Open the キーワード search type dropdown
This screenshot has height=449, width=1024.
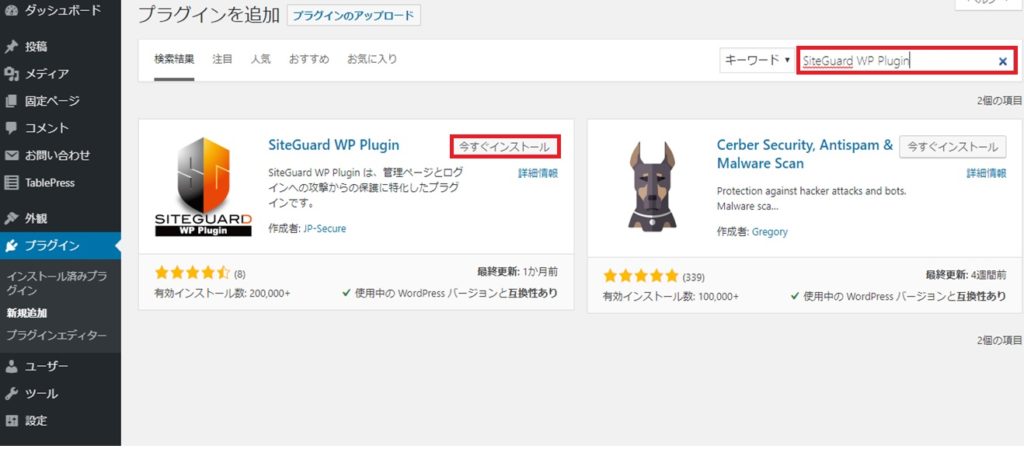(757, 60)
